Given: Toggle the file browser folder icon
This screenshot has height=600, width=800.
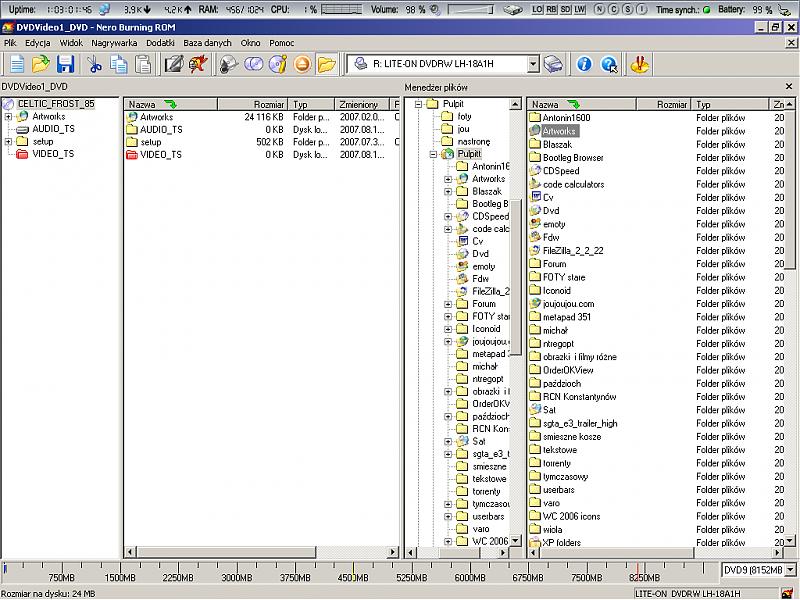Looking at the screenshot, I should pyautogui.click(x=327, y=64).
